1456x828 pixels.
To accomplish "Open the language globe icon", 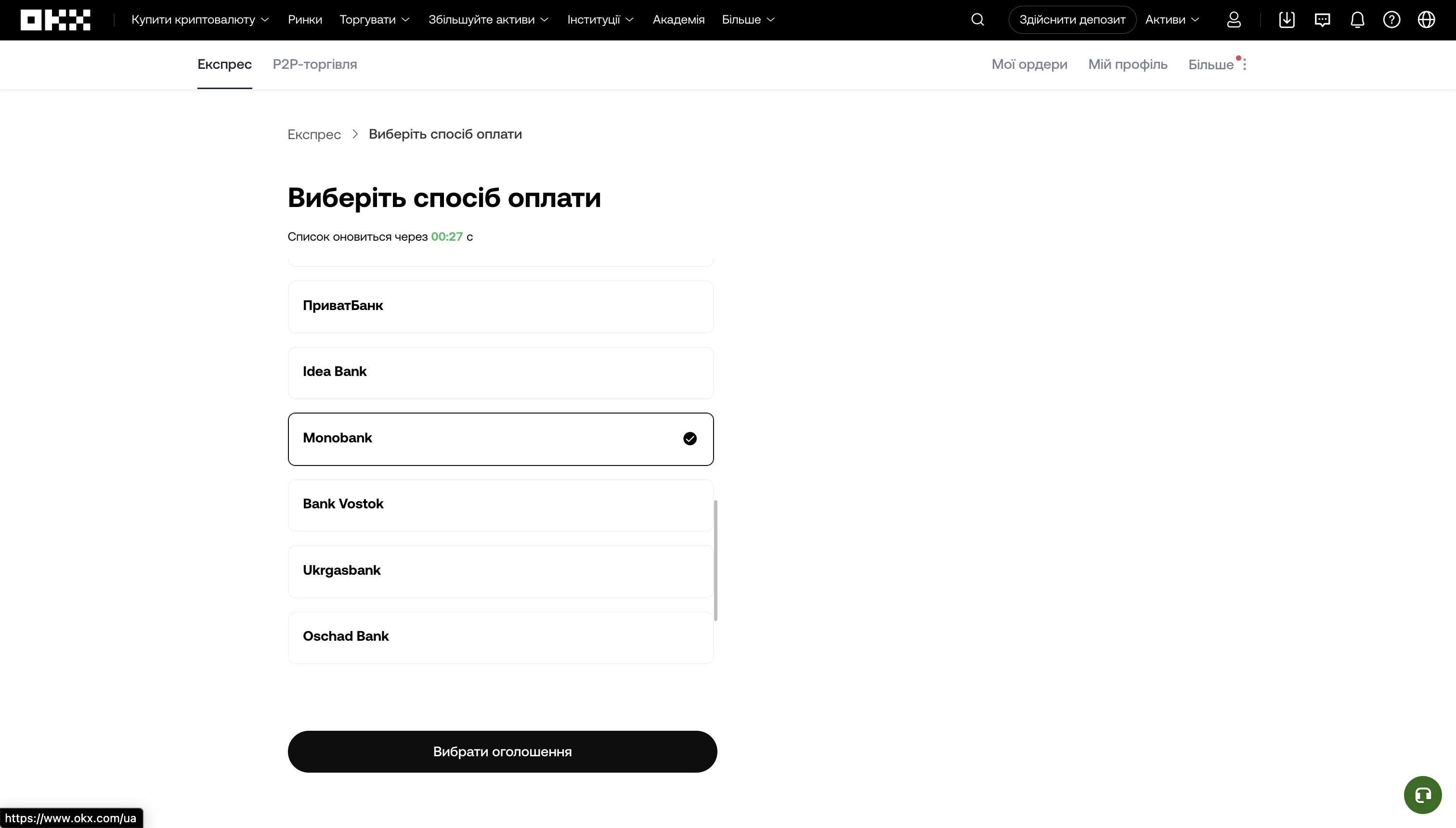I will (1427, 19).
